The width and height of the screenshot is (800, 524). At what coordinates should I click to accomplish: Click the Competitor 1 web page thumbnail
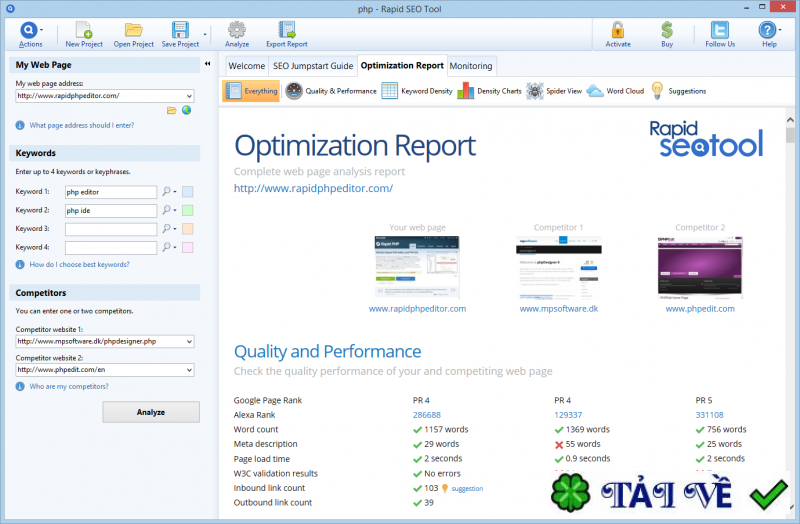tap(558, 267)
